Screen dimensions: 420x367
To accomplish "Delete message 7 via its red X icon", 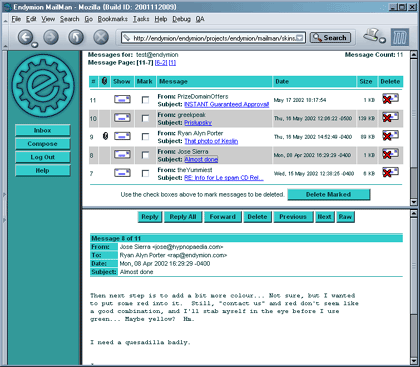I will pos(390,172).
